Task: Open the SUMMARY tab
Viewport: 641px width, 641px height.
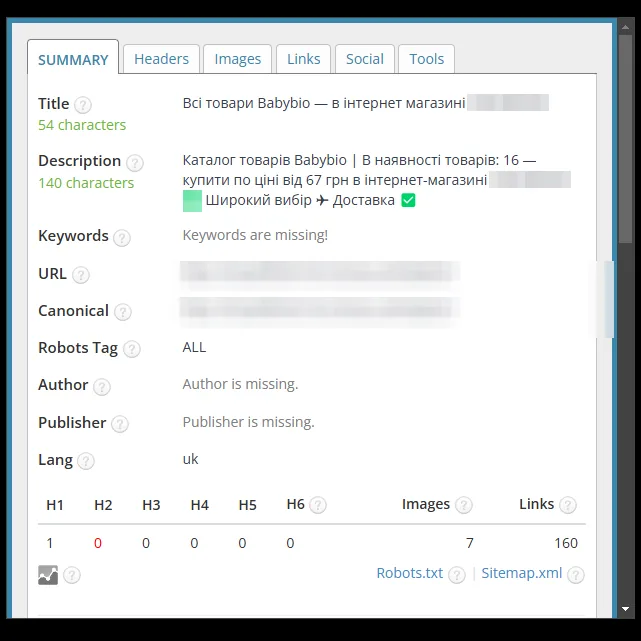Action: click(x=73, y=57)
